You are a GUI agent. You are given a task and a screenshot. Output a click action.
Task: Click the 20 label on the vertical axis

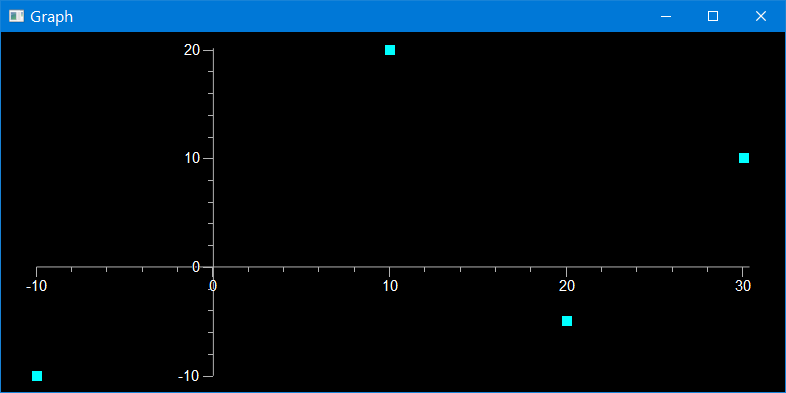[x=192, y=50]
